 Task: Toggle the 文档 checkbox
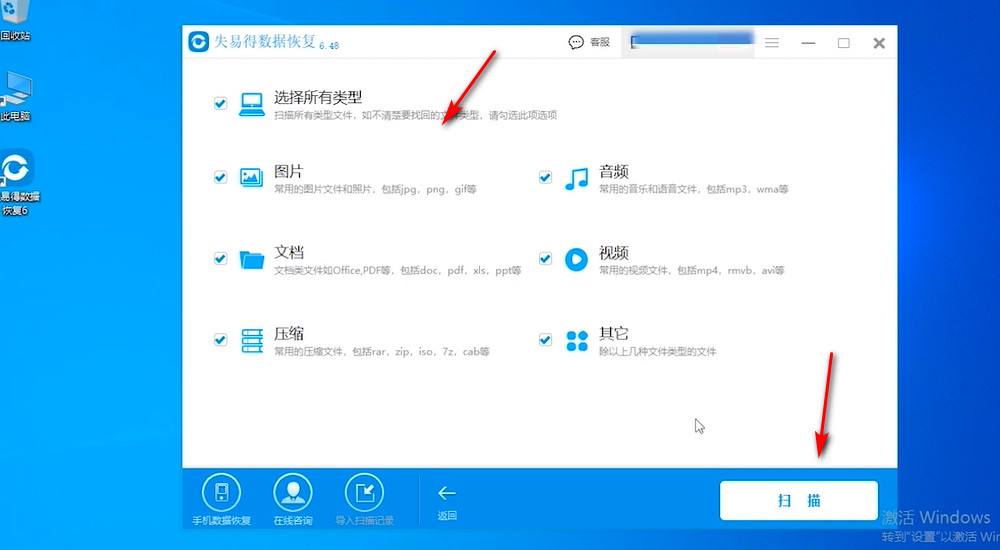(x=220, y=258)
